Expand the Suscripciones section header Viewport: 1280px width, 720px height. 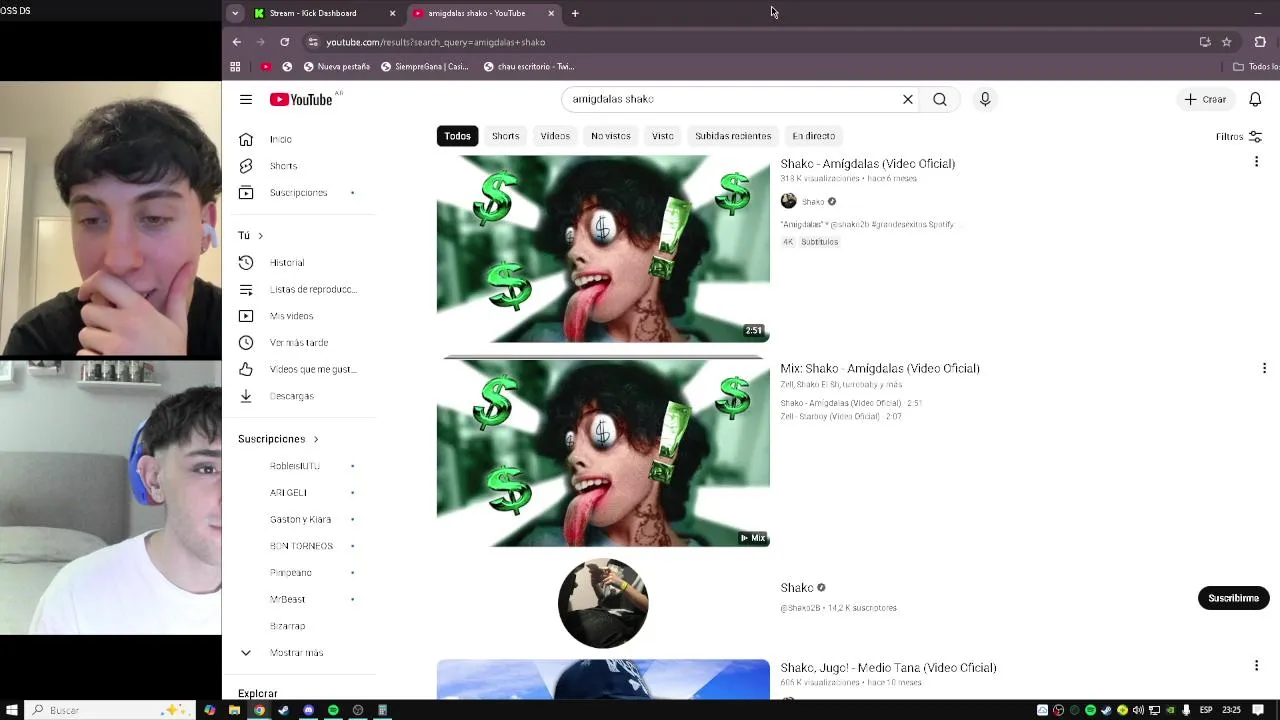pos(279,439)
